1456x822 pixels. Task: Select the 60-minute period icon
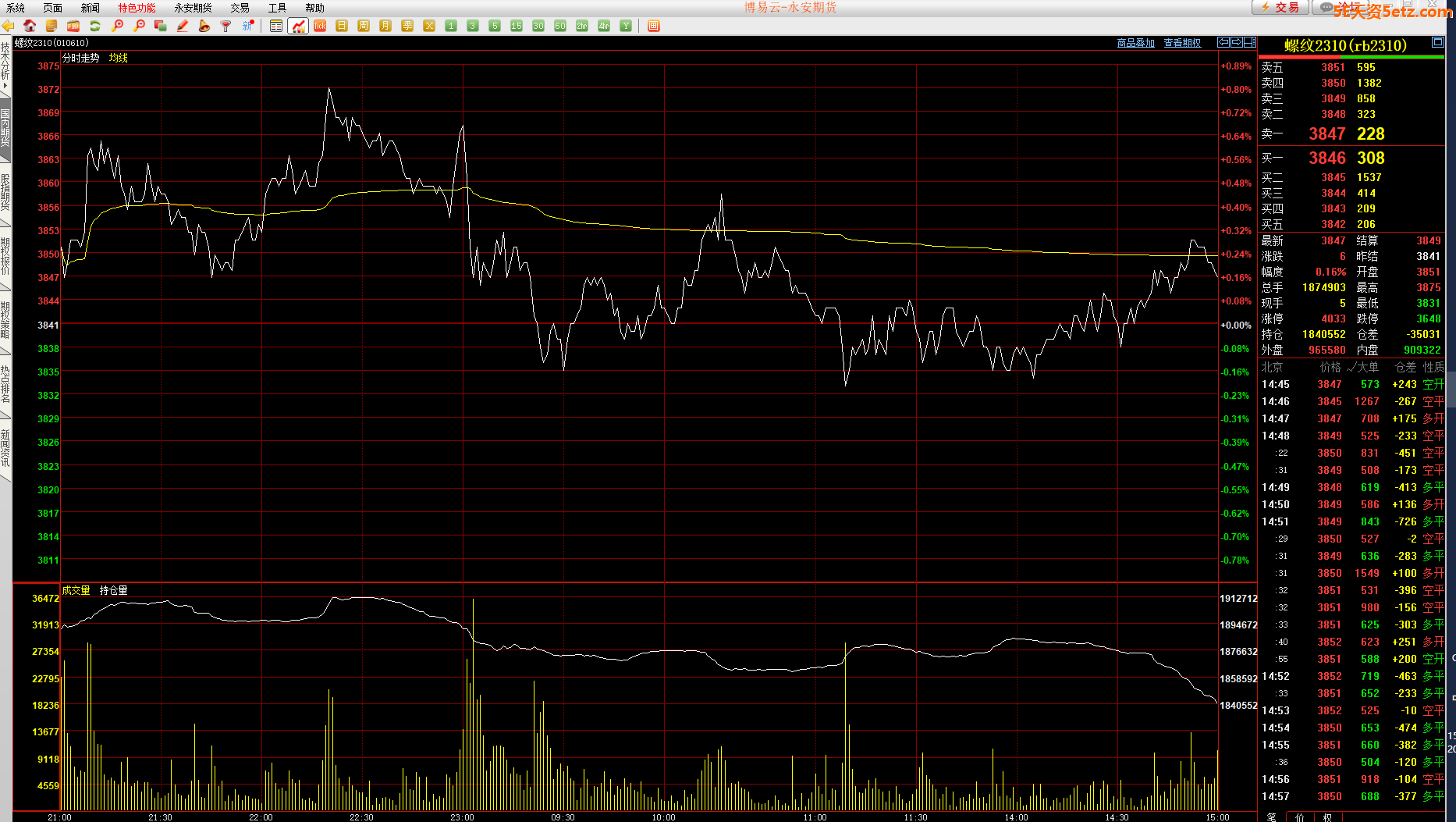point(560,26)
